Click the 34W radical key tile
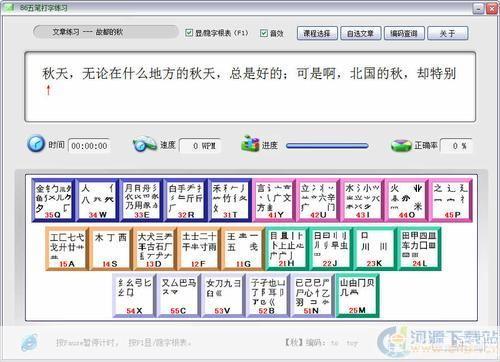The width and height of the screenshot is (500, 362). [x=97, y=200]
